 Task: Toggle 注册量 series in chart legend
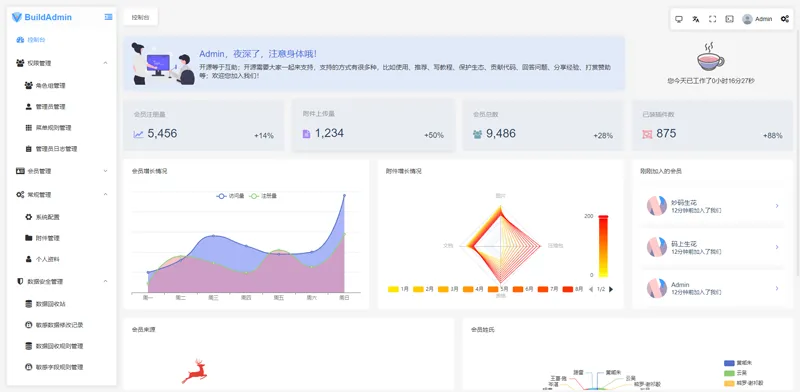[263, 196]
